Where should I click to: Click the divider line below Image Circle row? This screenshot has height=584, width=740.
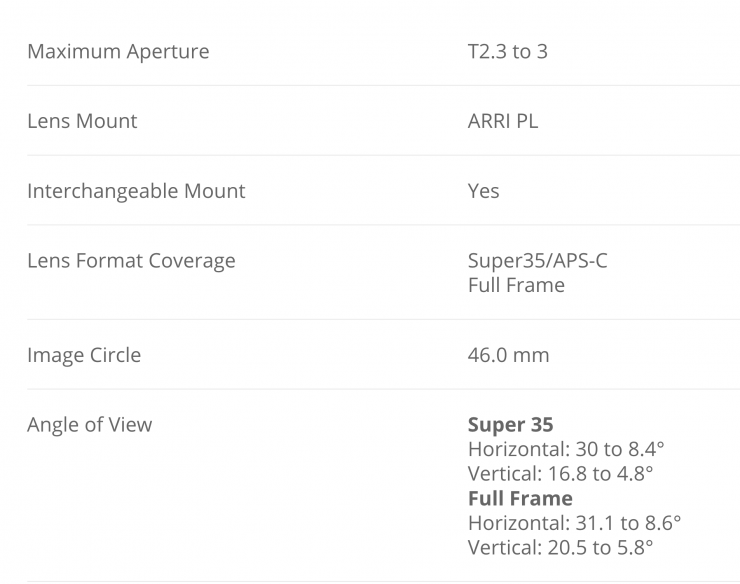tap(370, 389)
